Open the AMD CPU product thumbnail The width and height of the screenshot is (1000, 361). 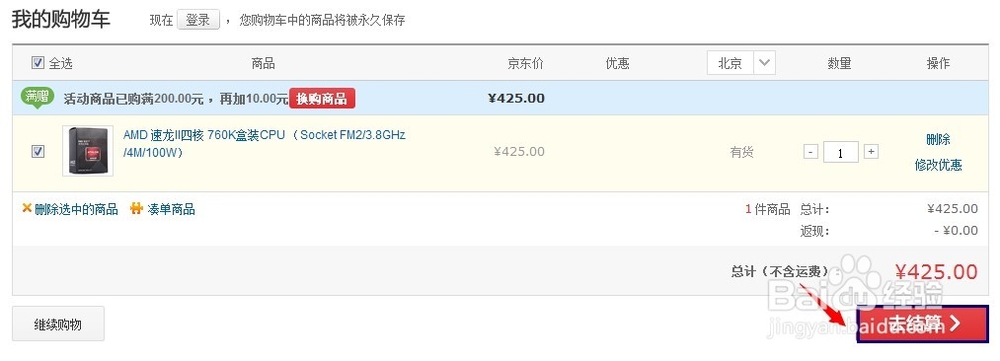pos(88,151)
